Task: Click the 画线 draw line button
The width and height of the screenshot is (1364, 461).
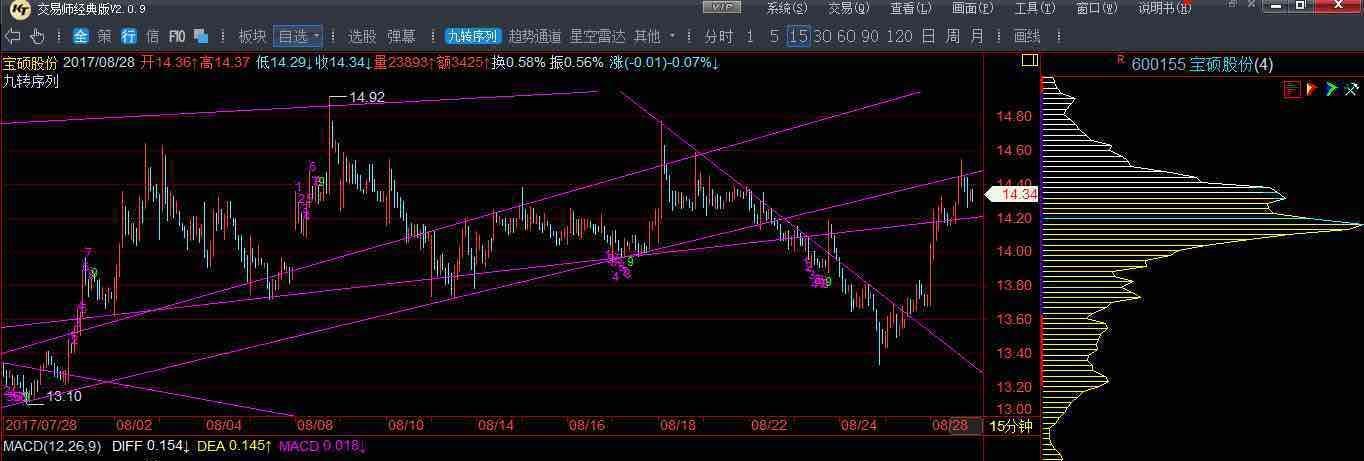Action: tap(1027, 36)
